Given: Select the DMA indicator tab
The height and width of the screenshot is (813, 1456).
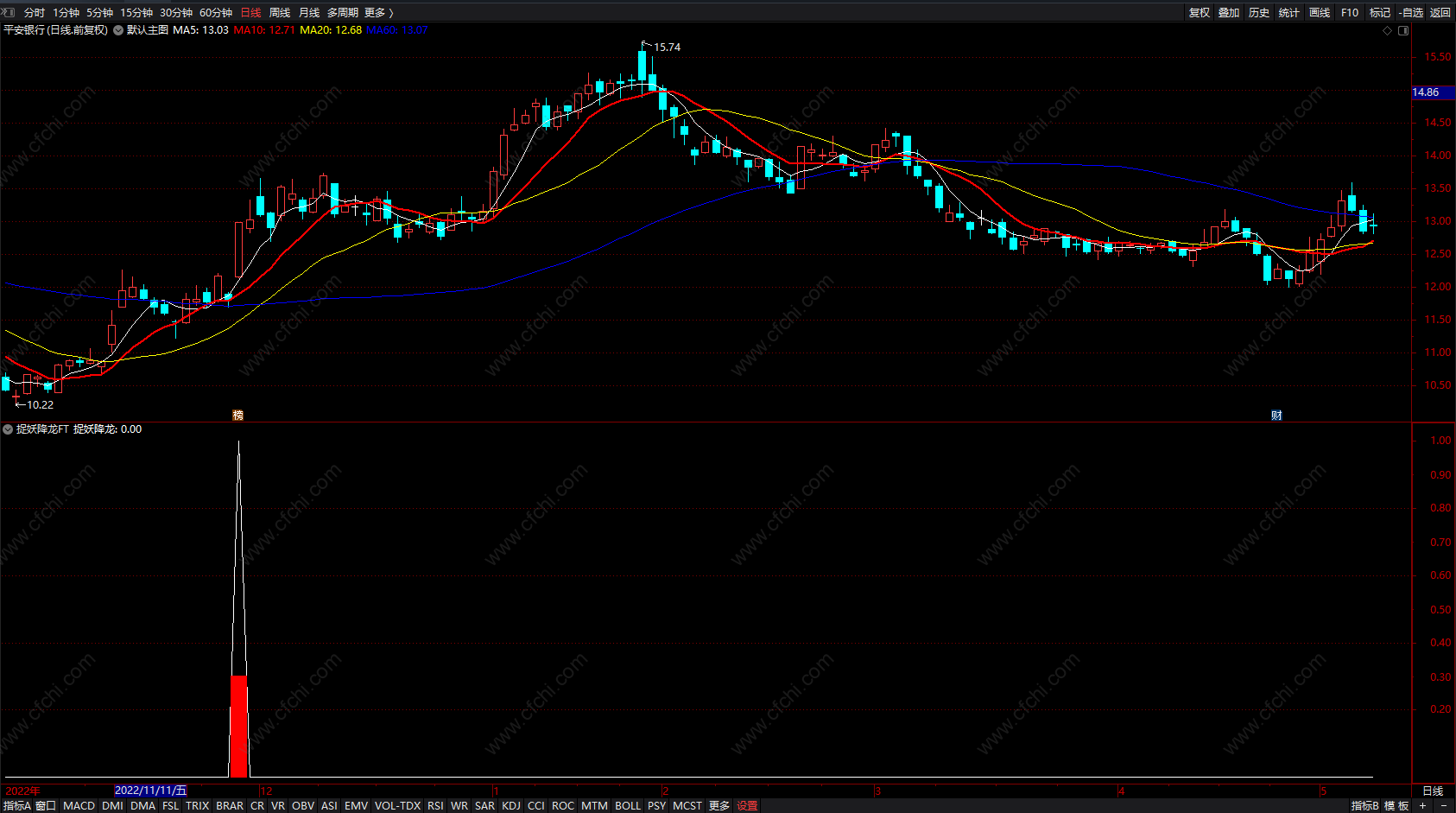Looking at the screenshot, I should (x=143, y=806).
